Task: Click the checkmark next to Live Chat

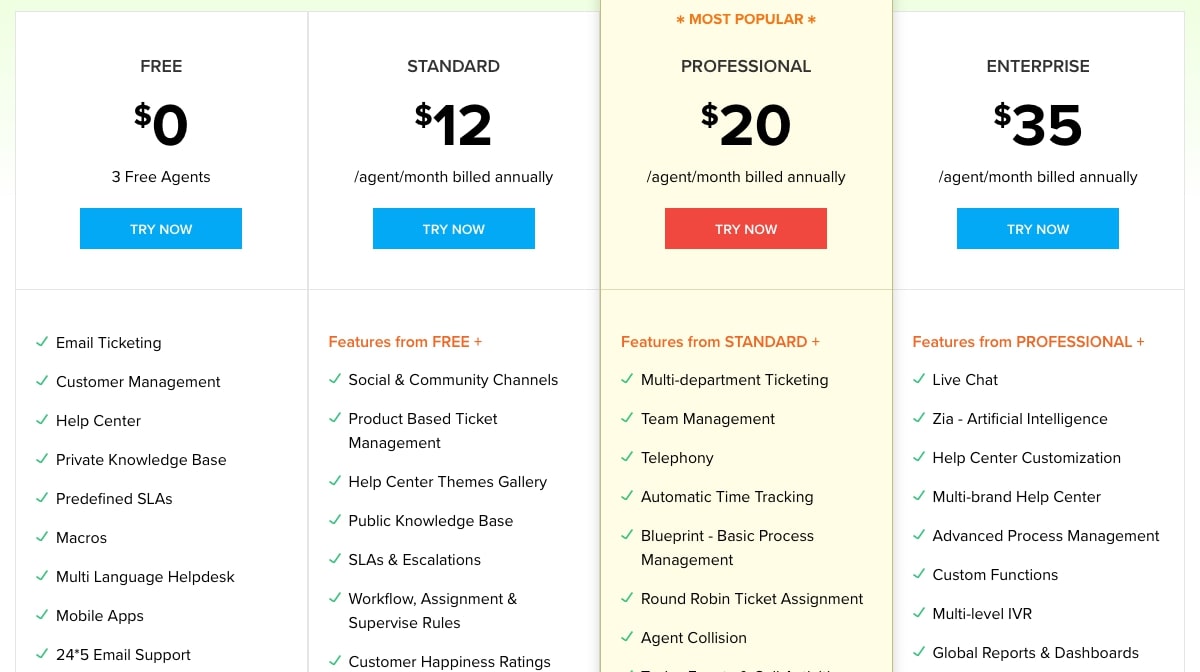Action: pos(919,379)
